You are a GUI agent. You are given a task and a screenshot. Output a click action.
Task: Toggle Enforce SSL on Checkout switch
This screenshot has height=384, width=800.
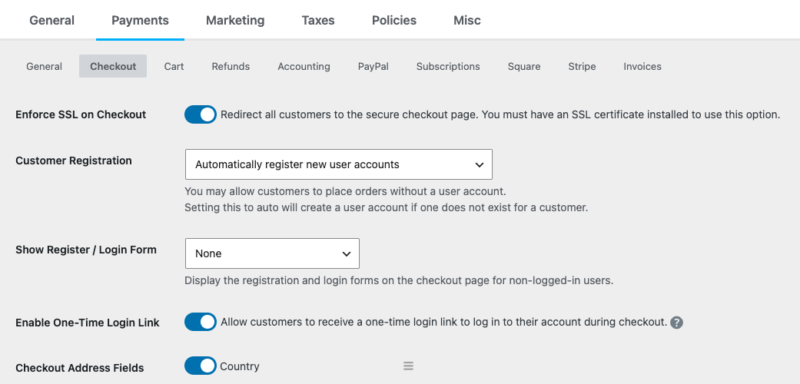pyautogui.click(x=200, y=115)
